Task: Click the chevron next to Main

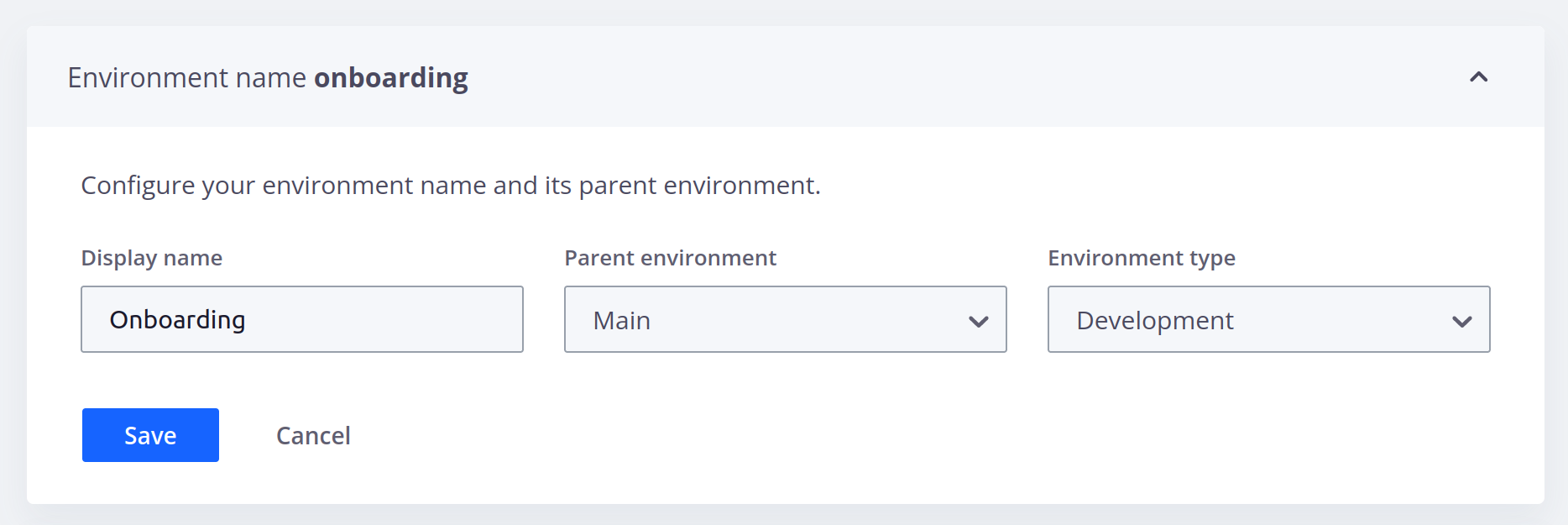Action: (x=976, y=320)
